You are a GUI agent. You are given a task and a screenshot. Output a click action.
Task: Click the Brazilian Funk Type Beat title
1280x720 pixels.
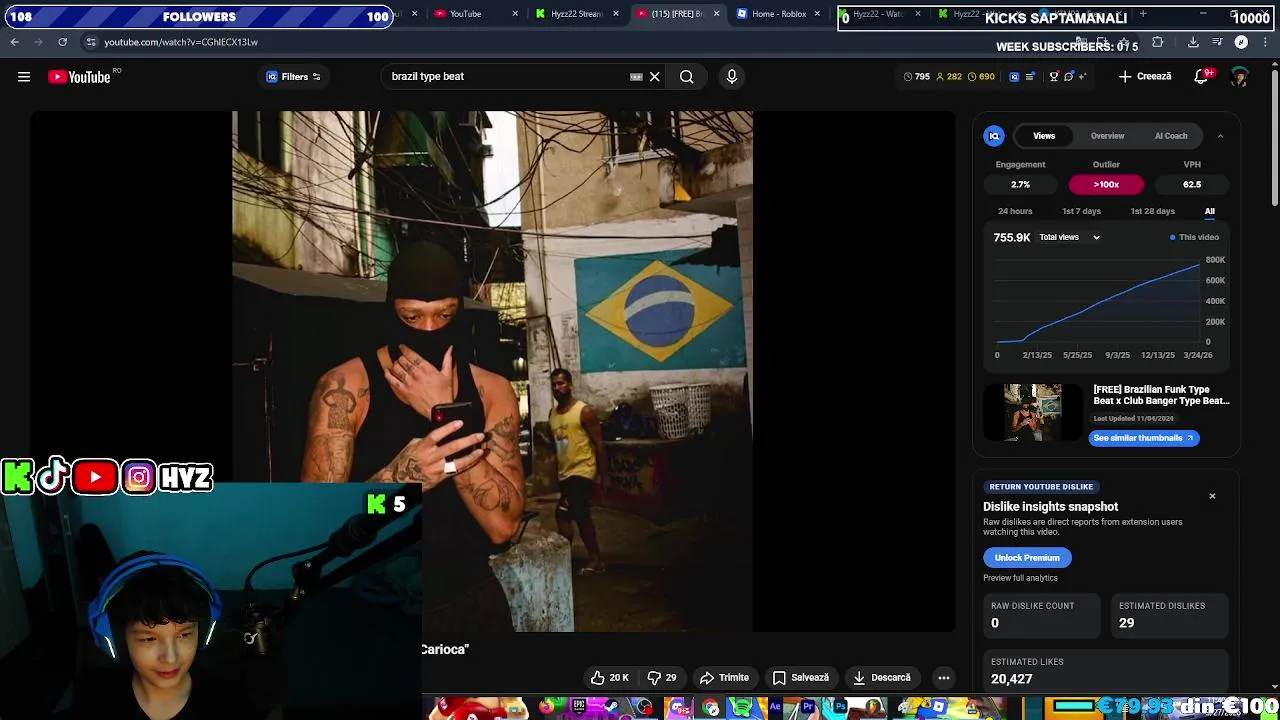1161,395
